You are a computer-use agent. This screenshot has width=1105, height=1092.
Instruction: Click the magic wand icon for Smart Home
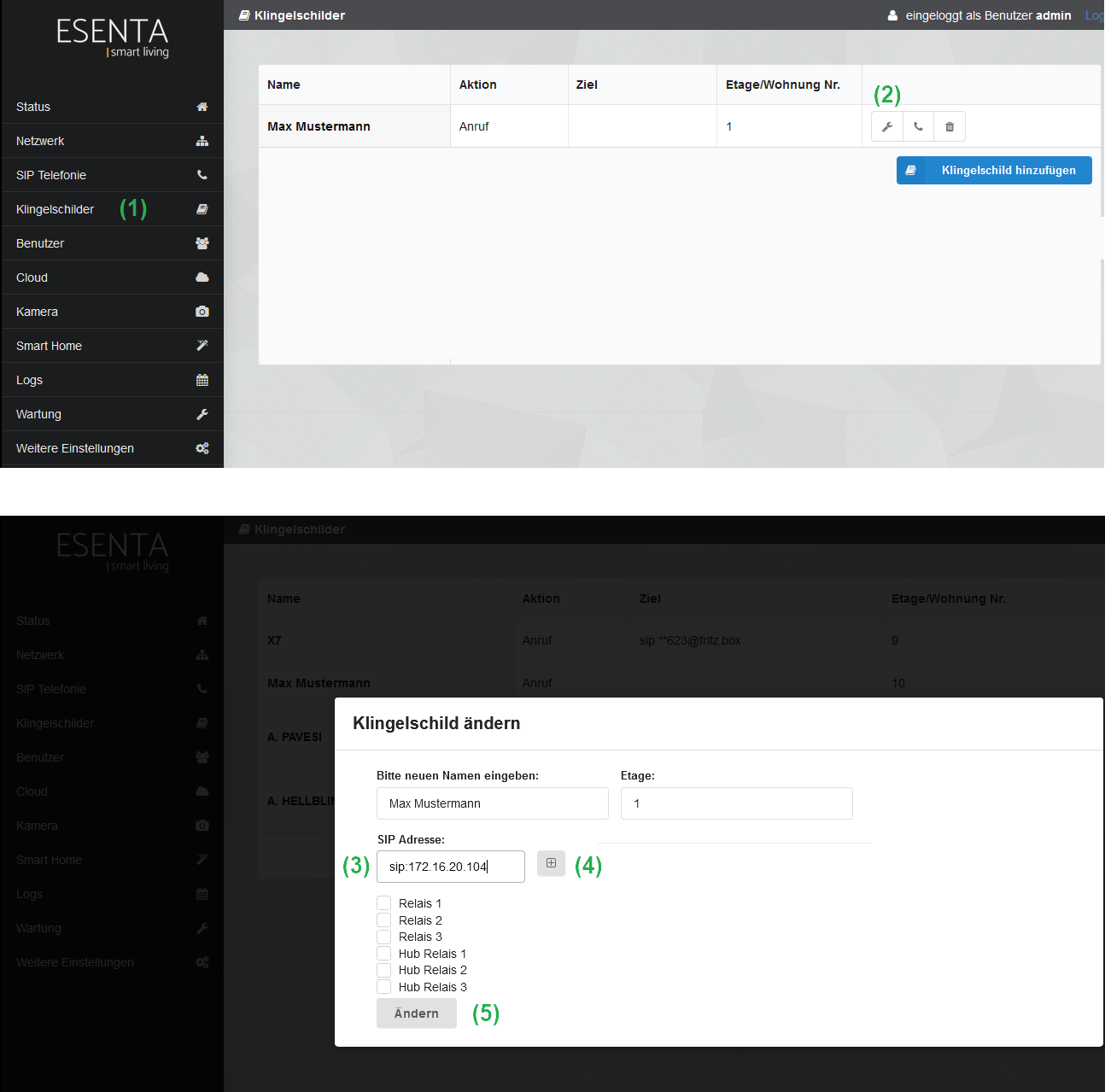202,346
